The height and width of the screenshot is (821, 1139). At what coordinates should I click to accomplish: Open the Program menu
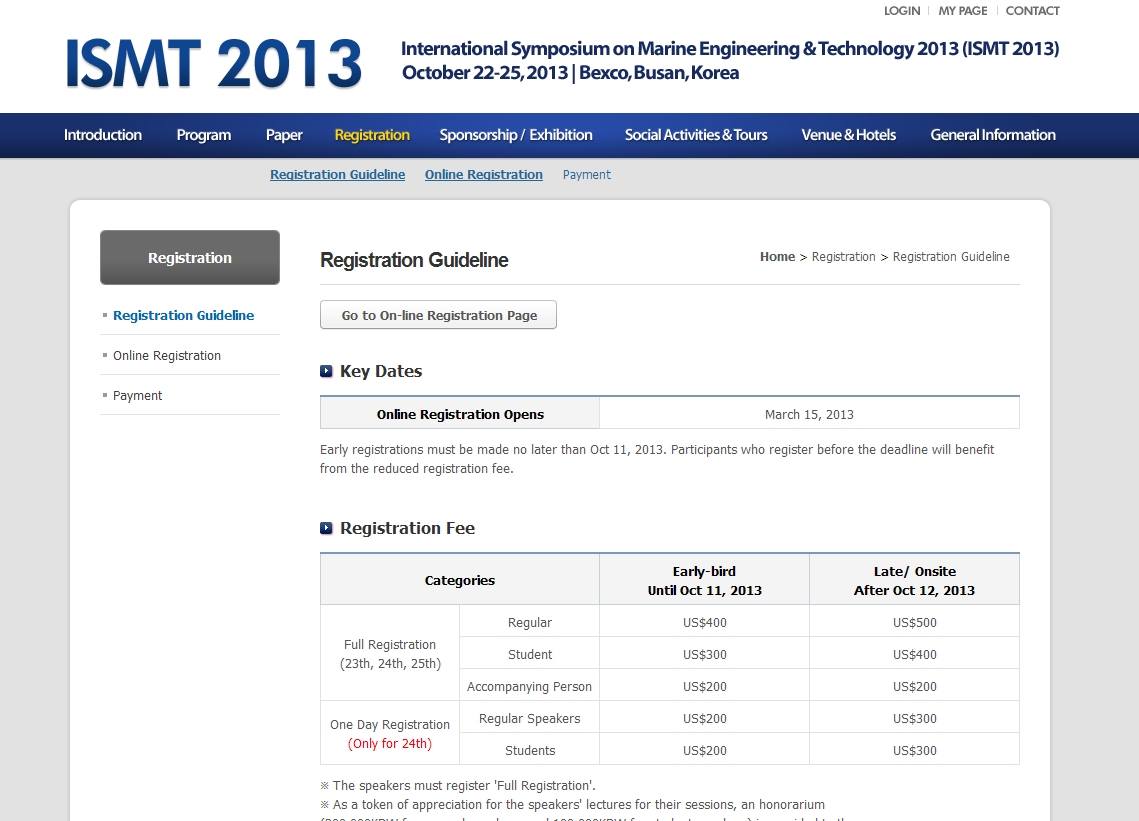[x=203, y=135]
